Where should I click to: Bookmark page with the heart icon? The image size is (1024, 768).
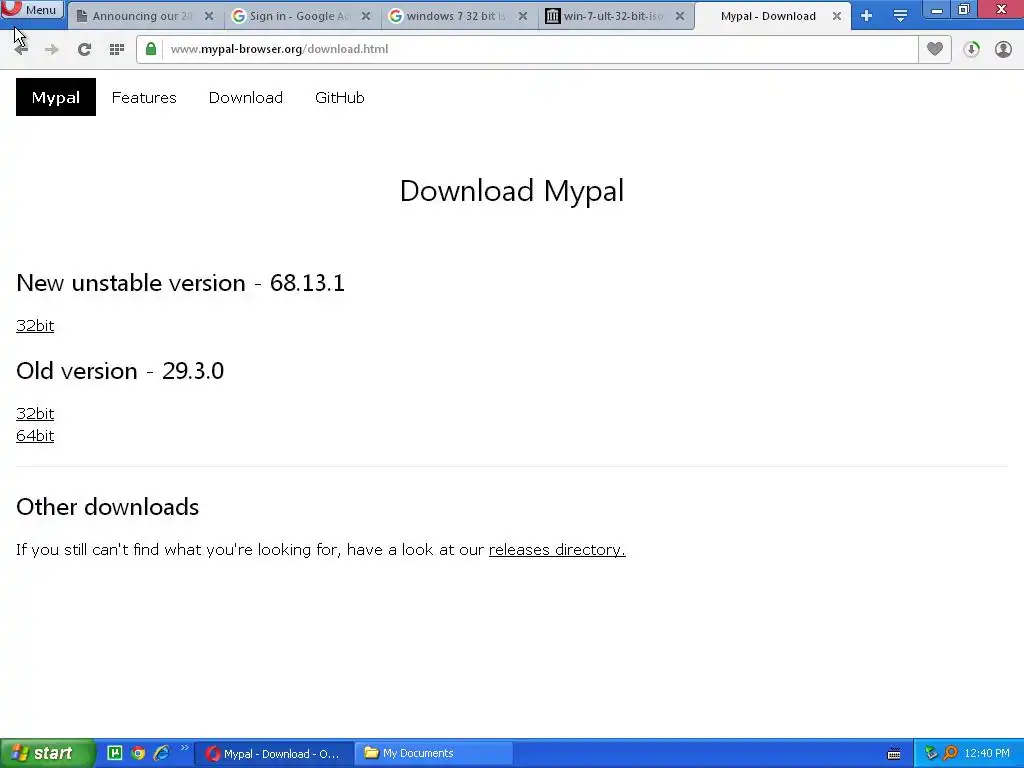click(935, 49)
